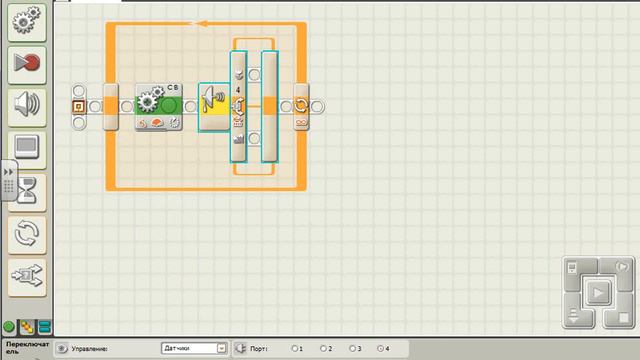Open the Common palette green circle tab
This screenshot has width=640, height=360.
click(9, 327)
